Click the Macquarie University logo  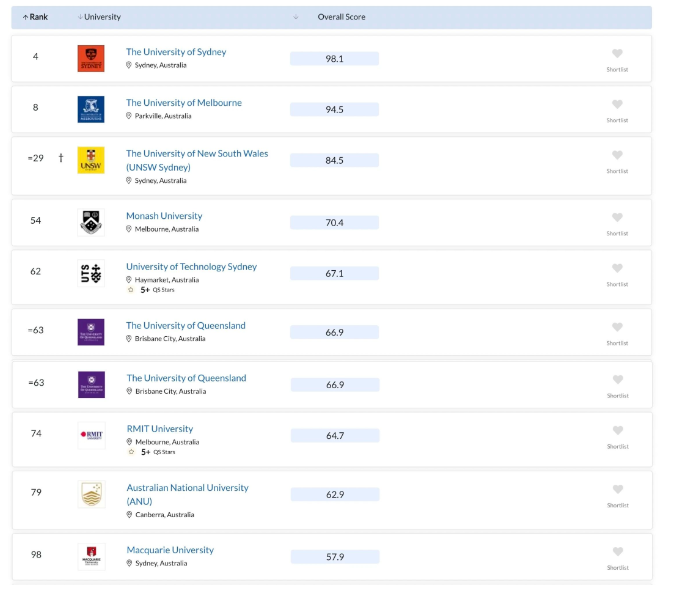coord(92,556)
